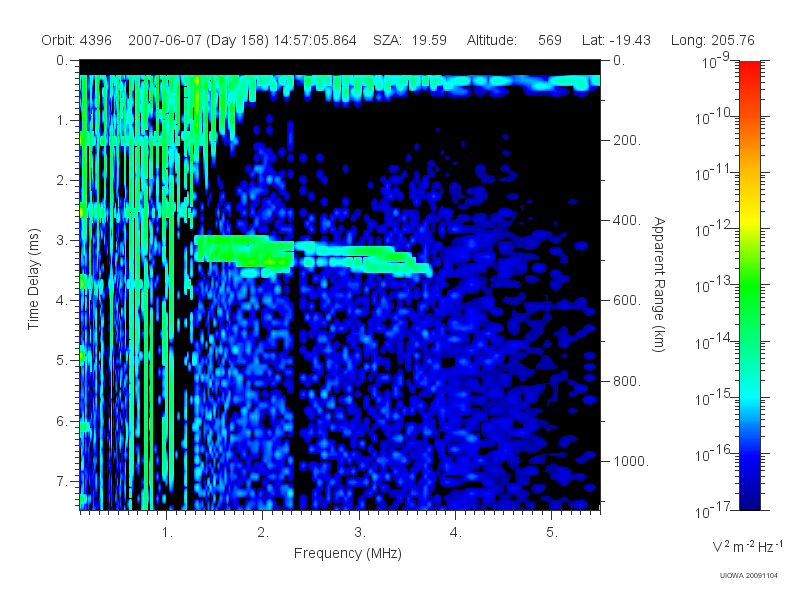The height and width of the screenshot is (600, 800).
Task: Click the 'SZA: 19.59' value
Action: (410, 40)
